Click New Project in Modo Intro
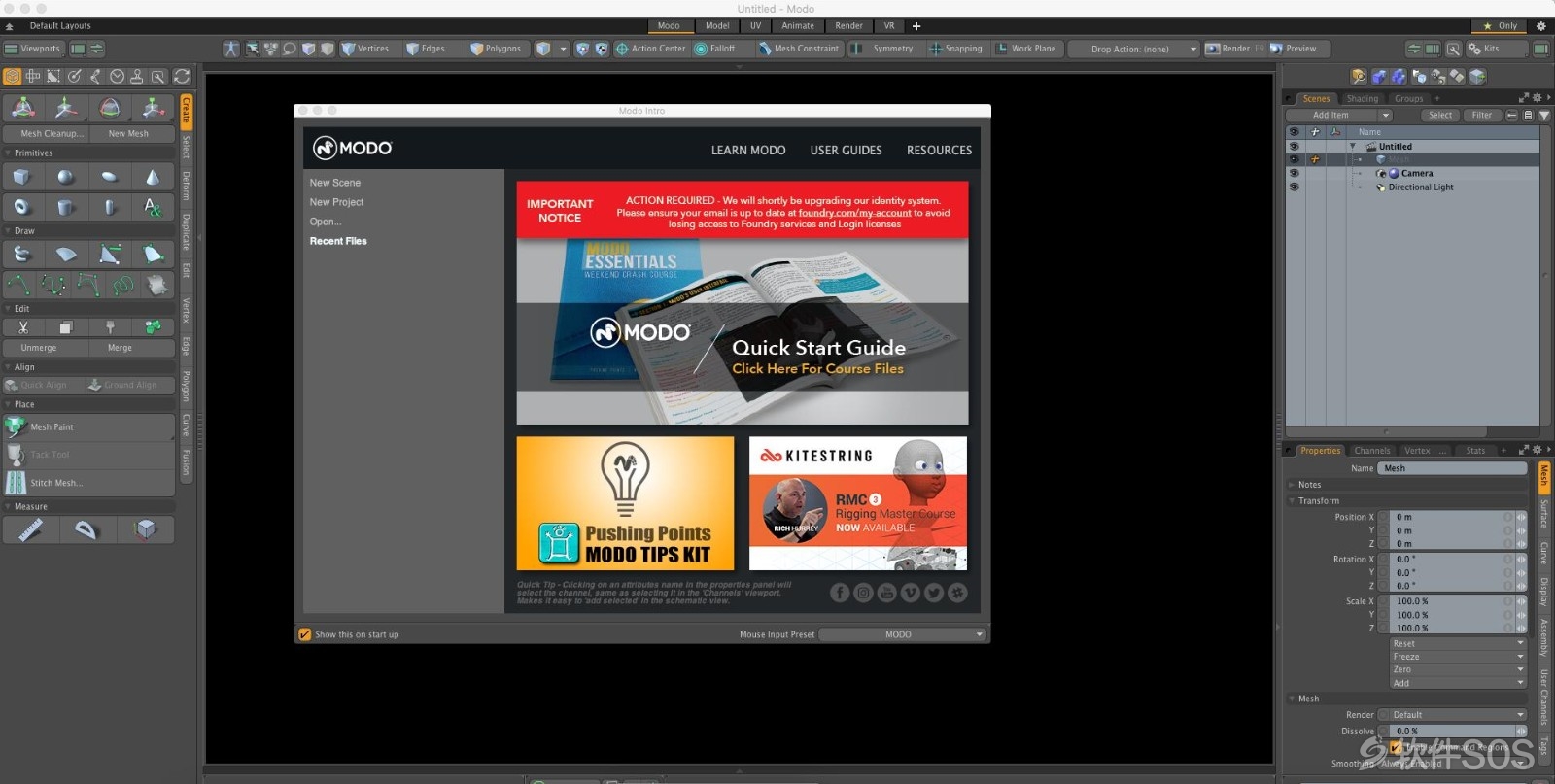The image size is (1555, 784). (336, 202)
